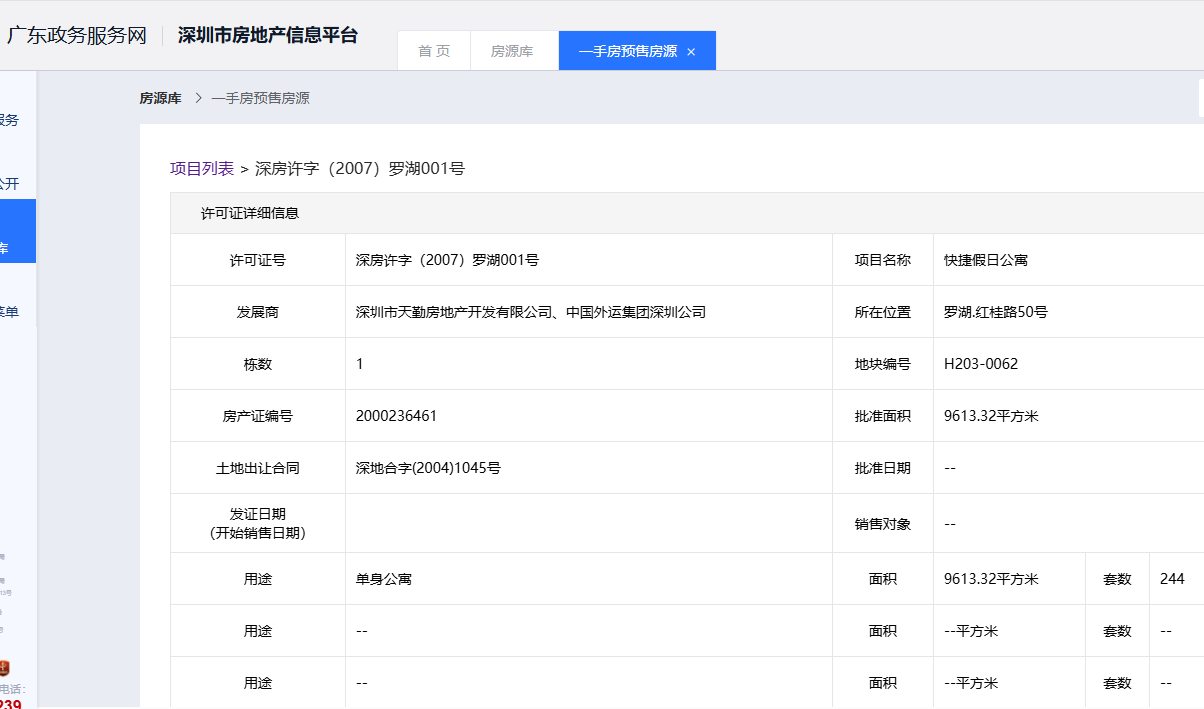Click the 发展商 label cell
This screenshot has width=1204, height=709.
coord(258,312)
